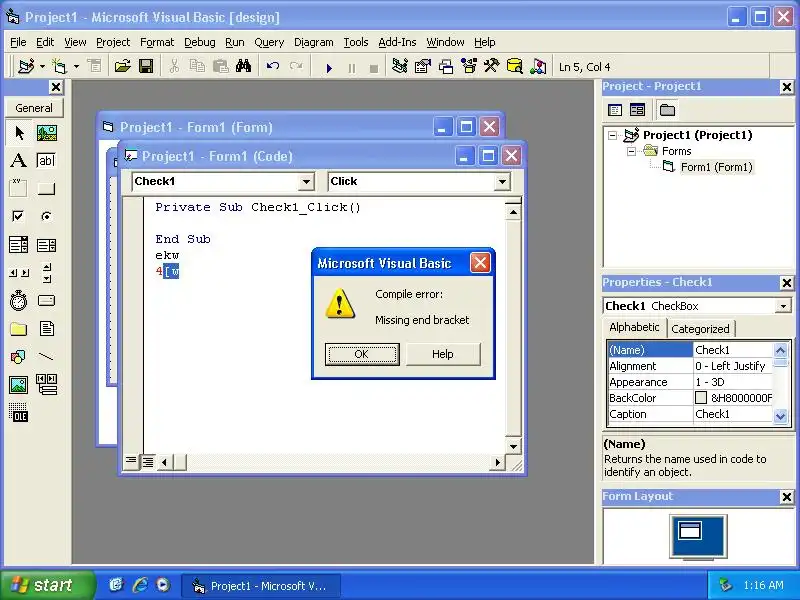The image size is (800, 600).
Task: Click View Code icon in Project panel
Action: point(615,110)
